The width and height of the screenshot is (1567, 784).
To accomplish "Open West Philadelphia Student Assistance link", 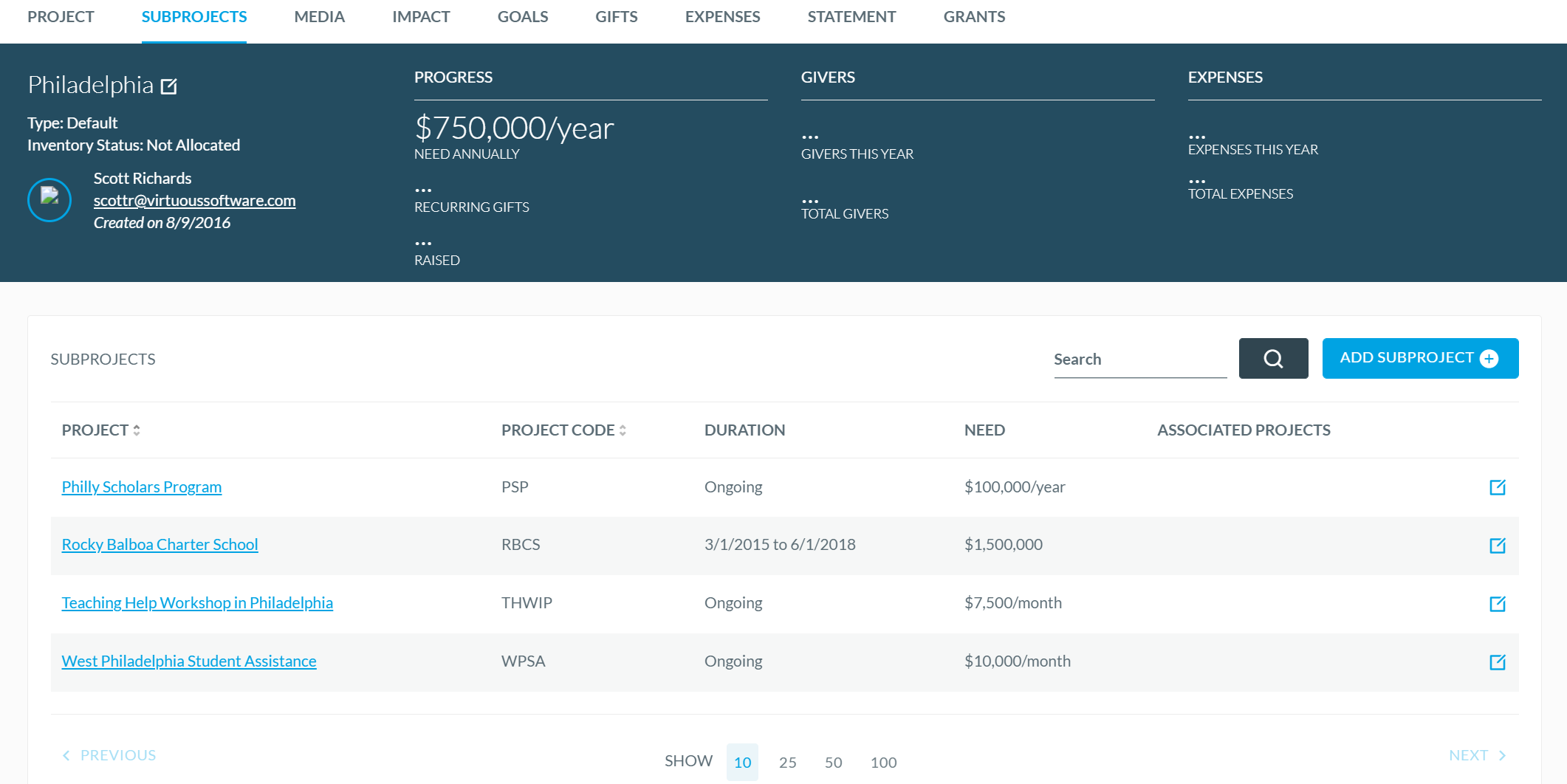I will pos(189,661).
